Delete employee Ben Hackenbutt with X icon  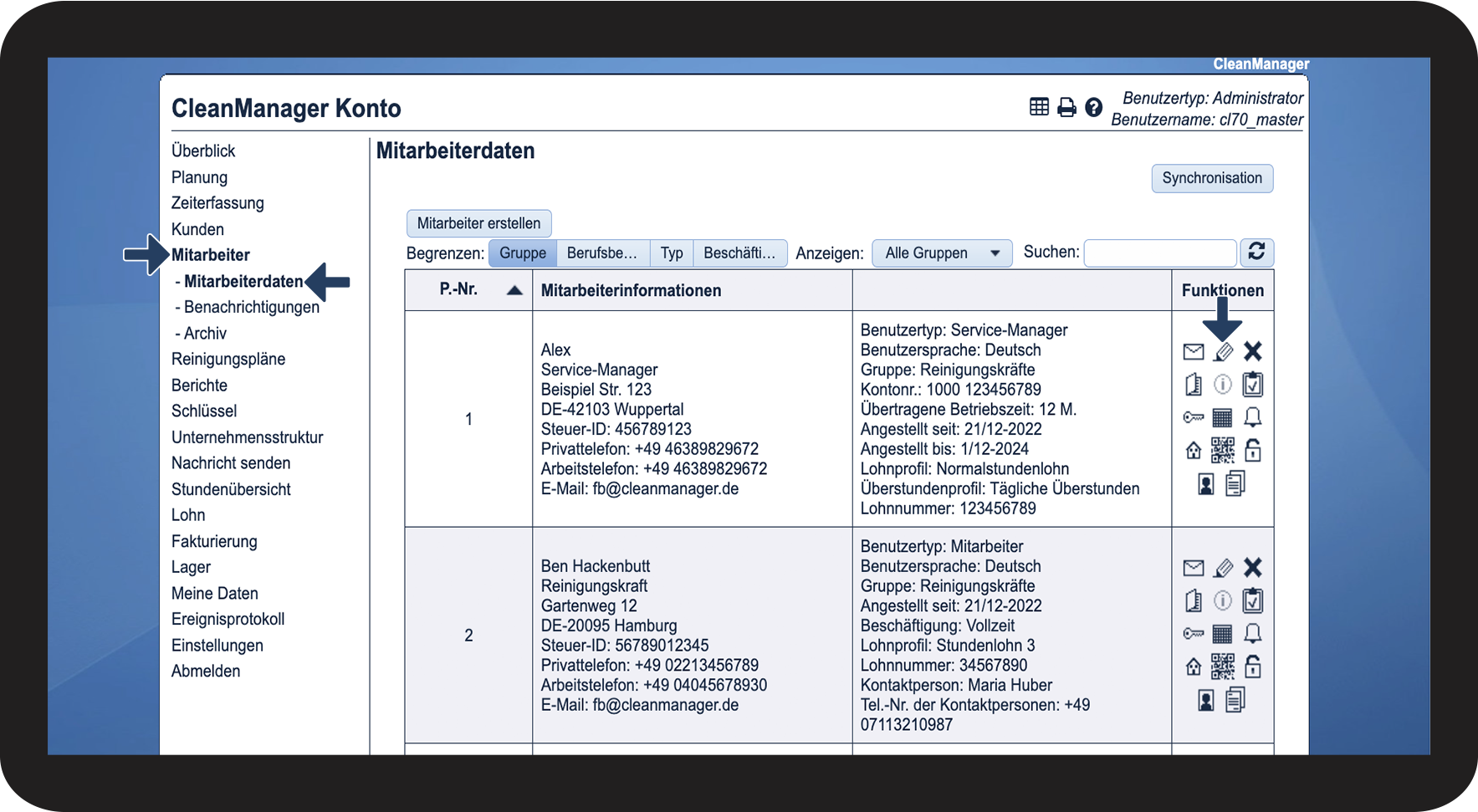[1252, 568]
